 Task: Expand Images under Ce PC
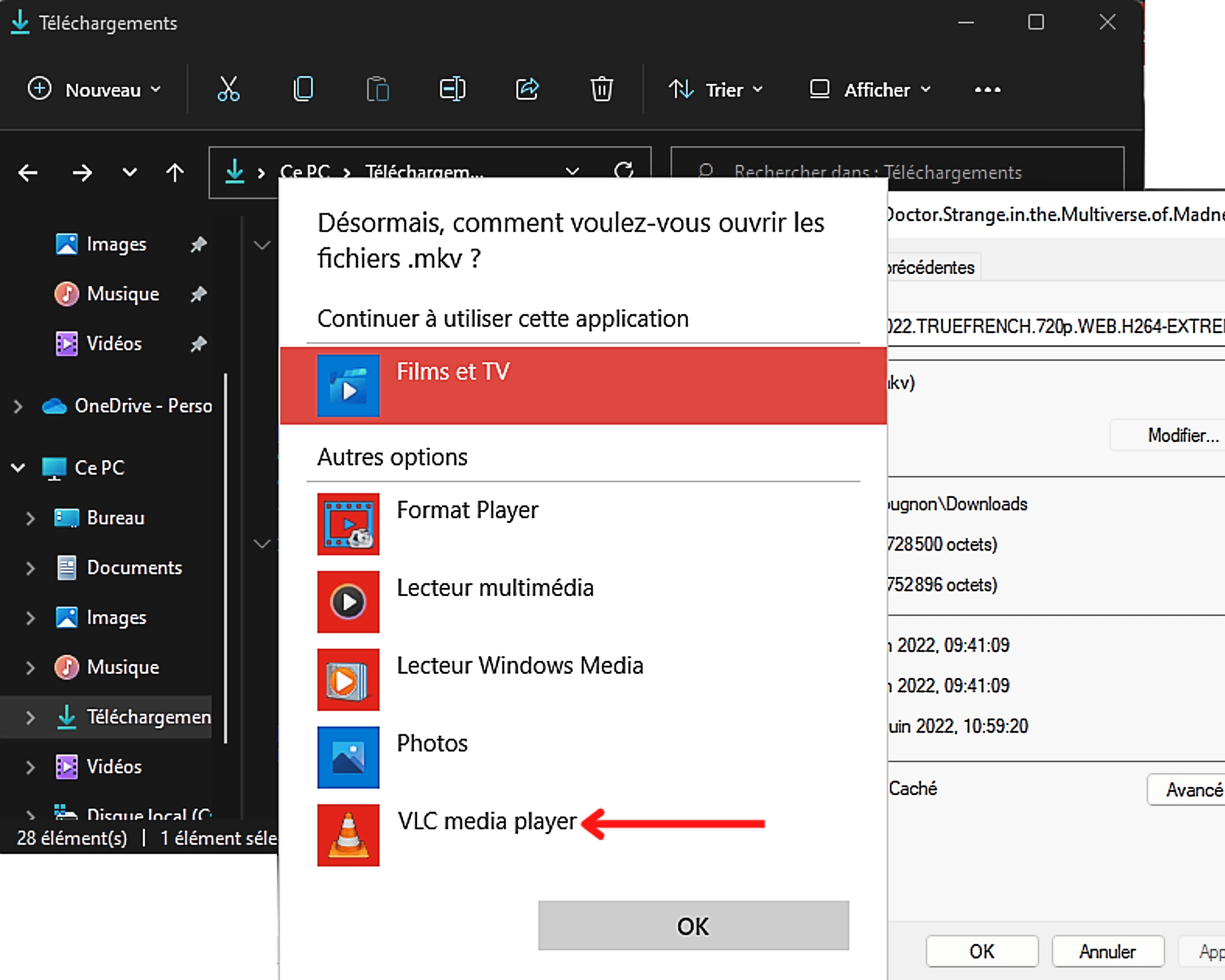(30, 617)
